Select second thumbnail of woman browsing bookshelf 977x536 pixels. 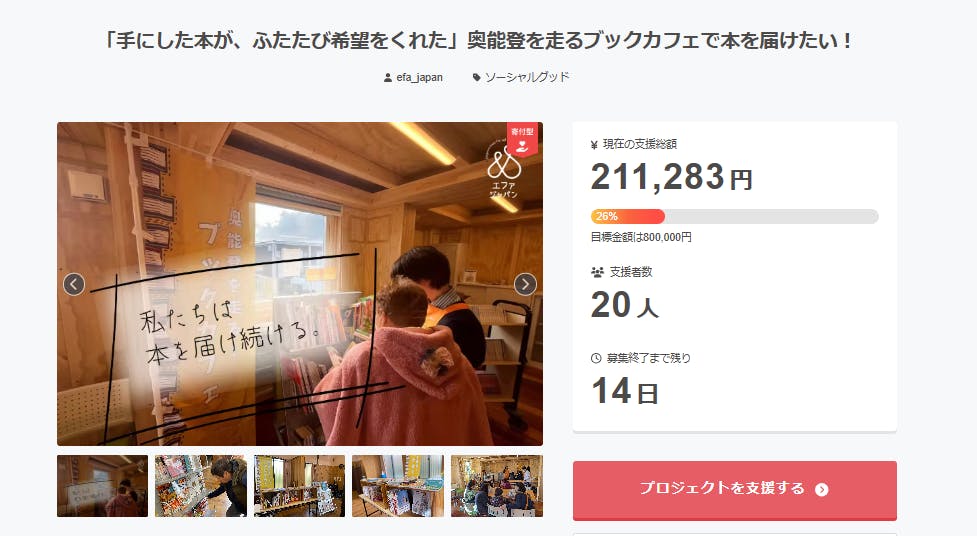point(201,486)
